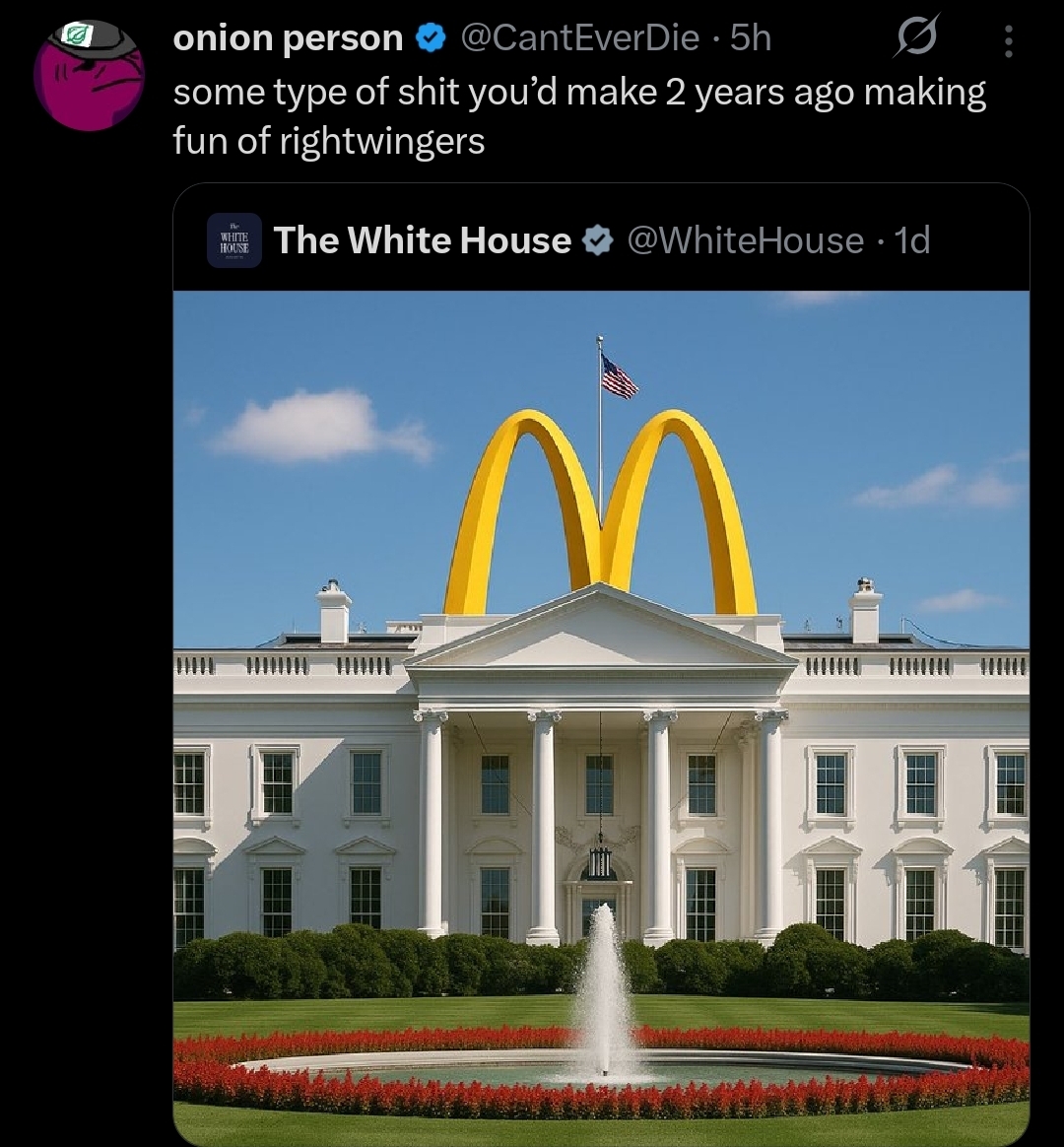
Task: Click the fountain in the quoted image
Action: pos(604,995)
